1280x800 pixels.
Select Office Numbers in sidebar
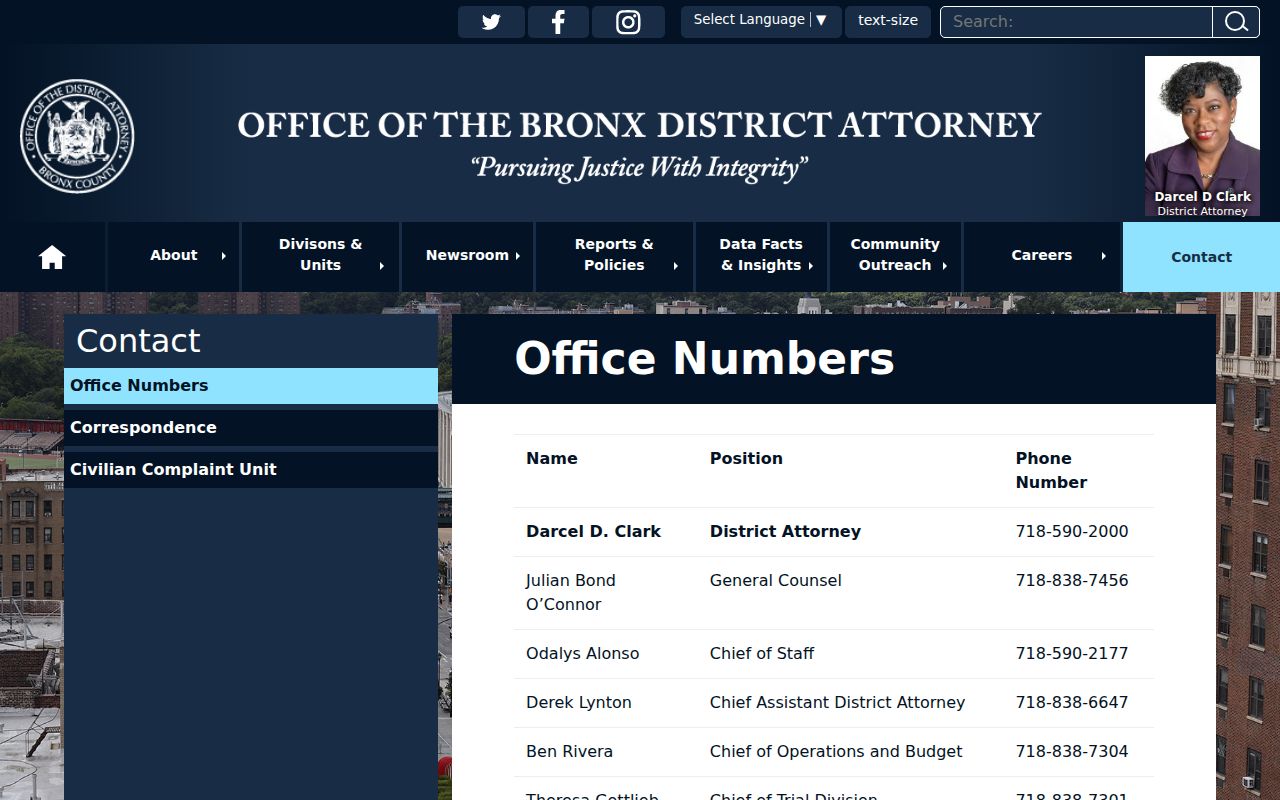pyautogui.click(x=251, y=386)
